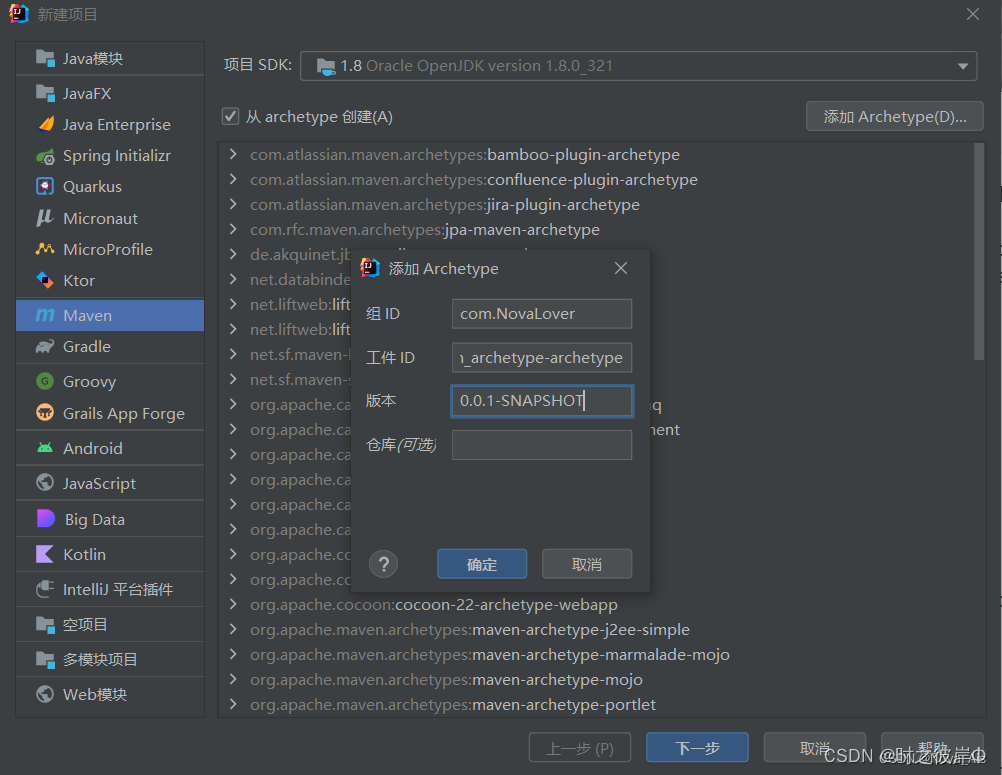Click the 添加 Archetype(D)... button

point(894,116)
